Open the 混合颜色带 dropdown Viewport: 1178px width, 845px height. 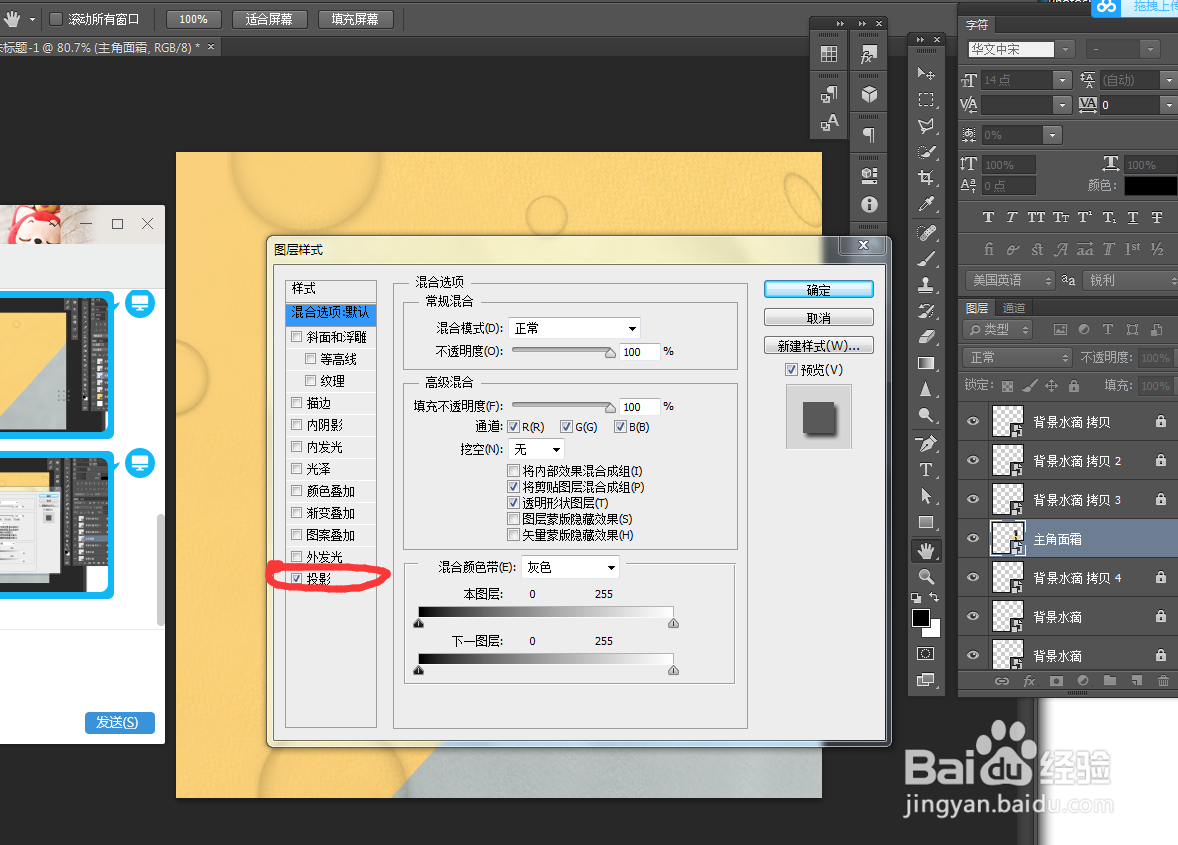[570, 567]
